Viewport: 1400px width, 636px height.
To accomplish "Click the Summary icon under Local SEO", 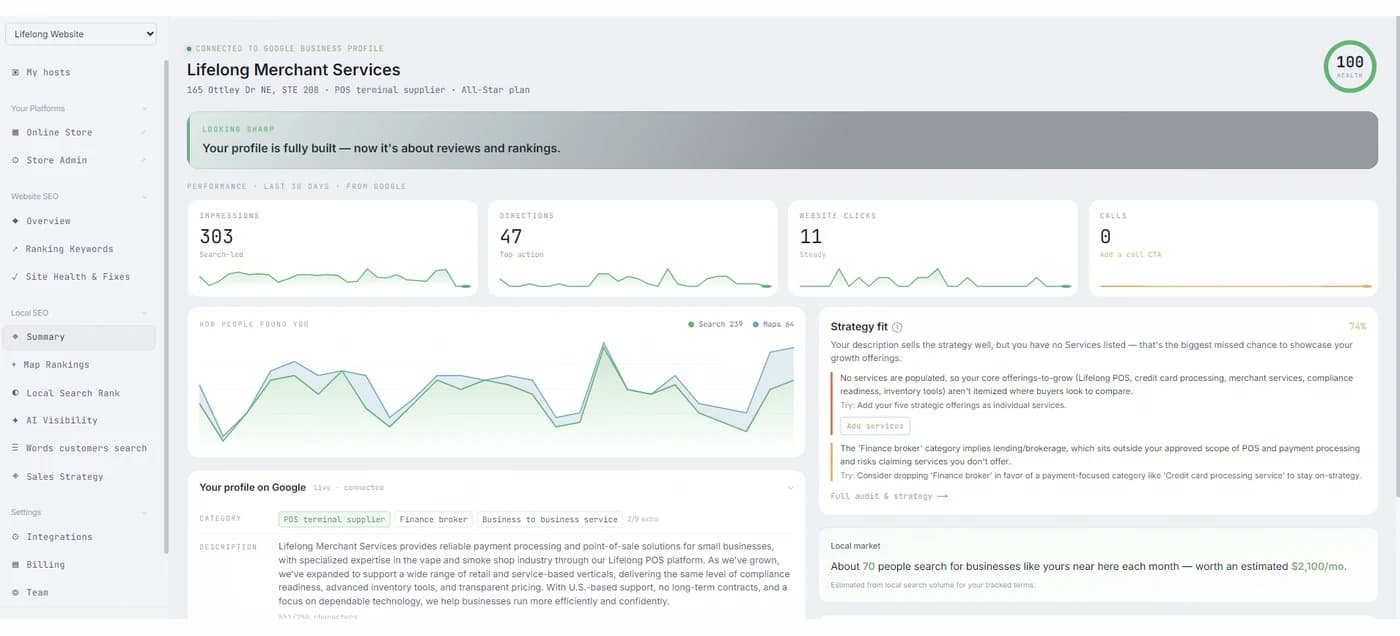I will coord(15,337).
